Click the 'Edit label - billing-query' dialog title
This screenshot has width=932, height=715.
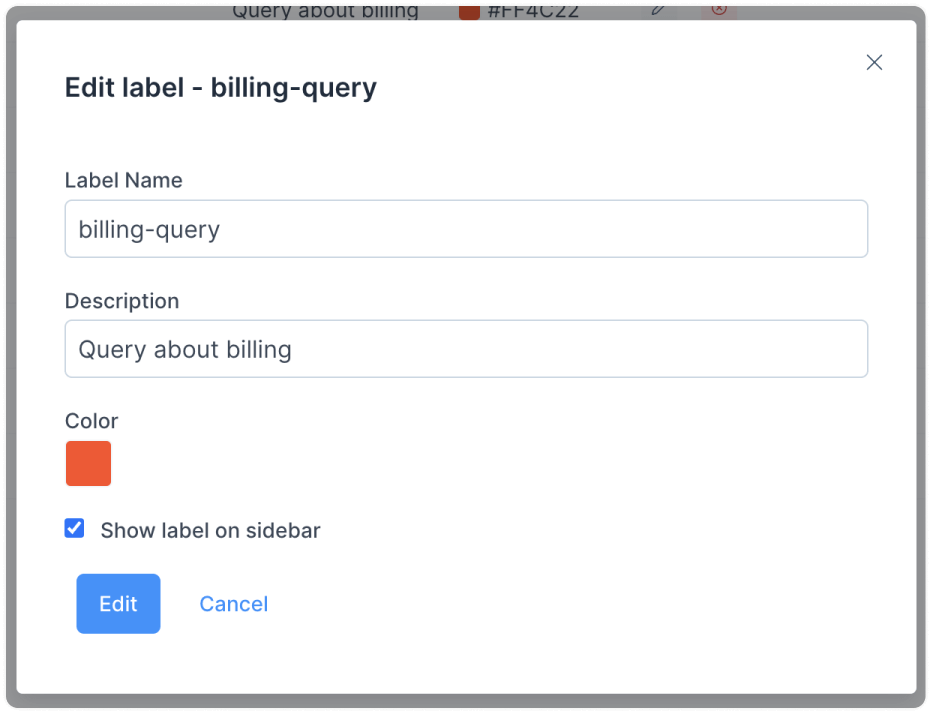click(x=221, y=88)
